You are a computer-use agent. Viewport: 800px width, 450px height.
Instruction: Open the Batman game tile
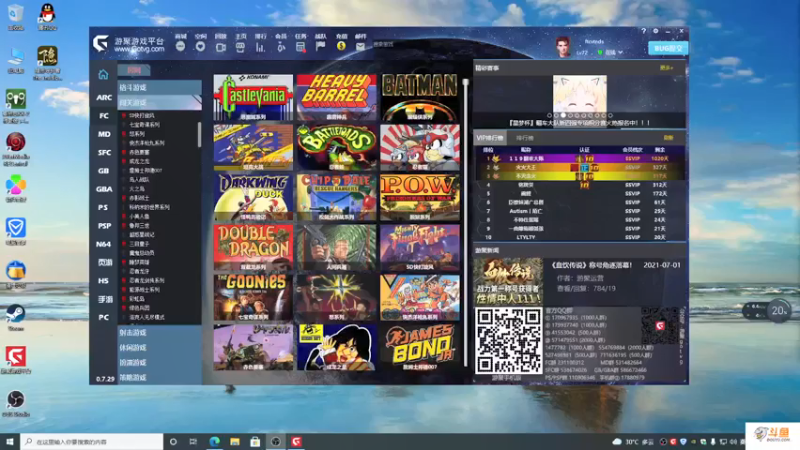419,97
